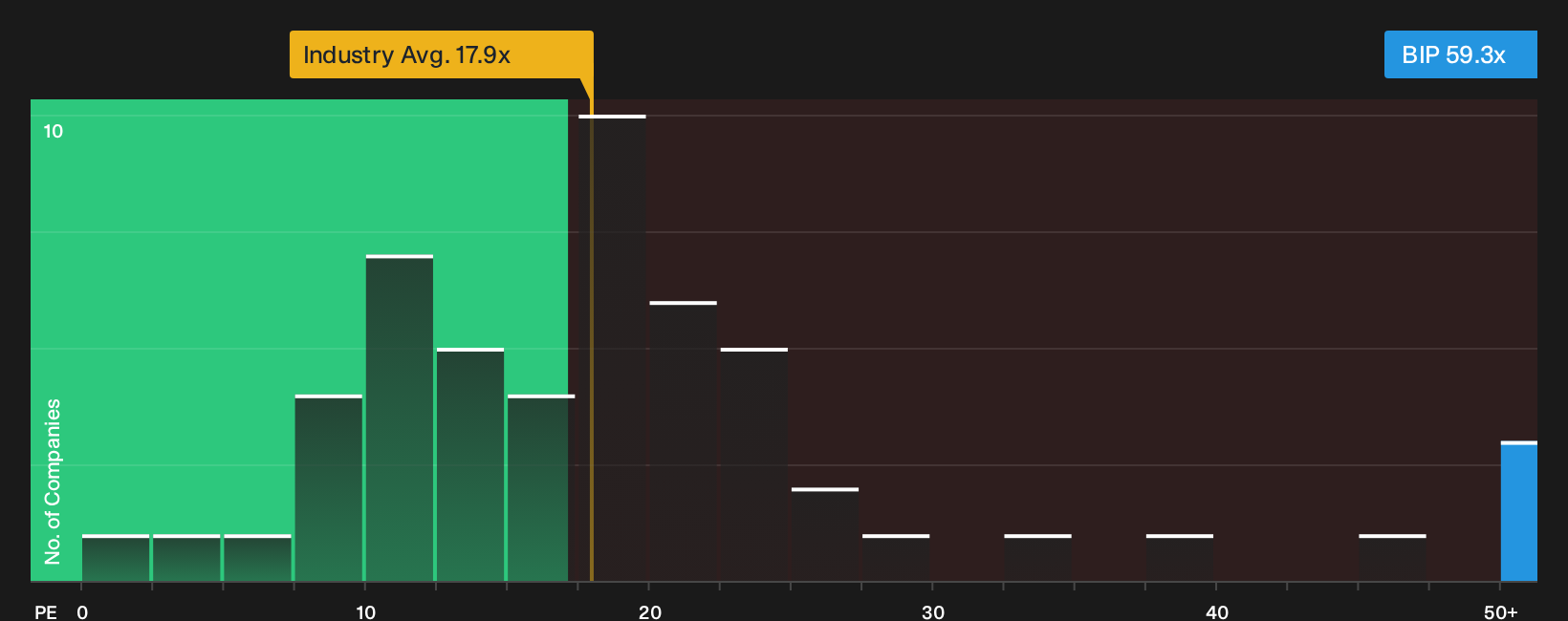This screenshot has height=621, width=1568.
Task: Click the "40" x-axis label
Action: 1217,611
